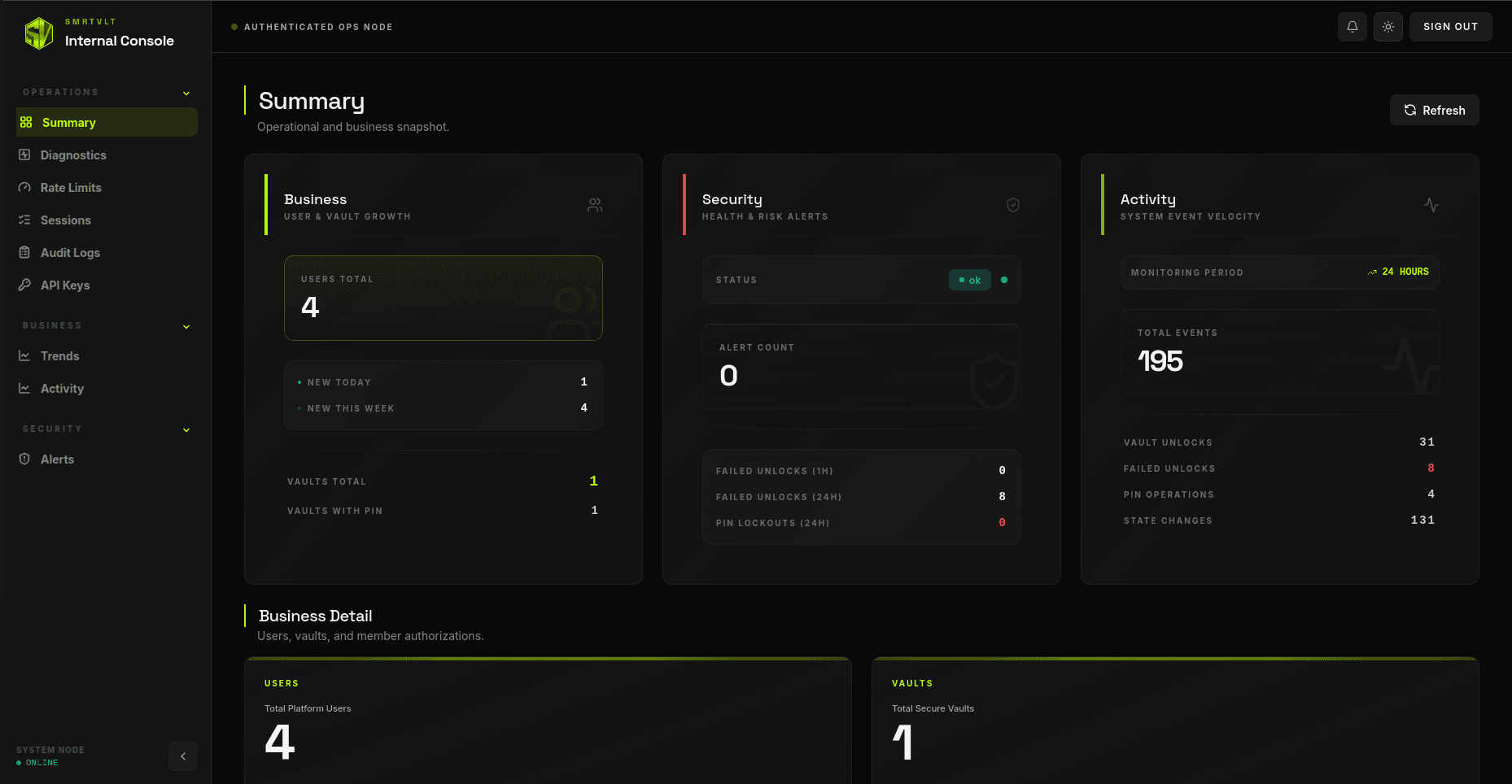Click the SmrtVlt logo icon
This screenshot has height=784, width=1512.
pos(38,33)
